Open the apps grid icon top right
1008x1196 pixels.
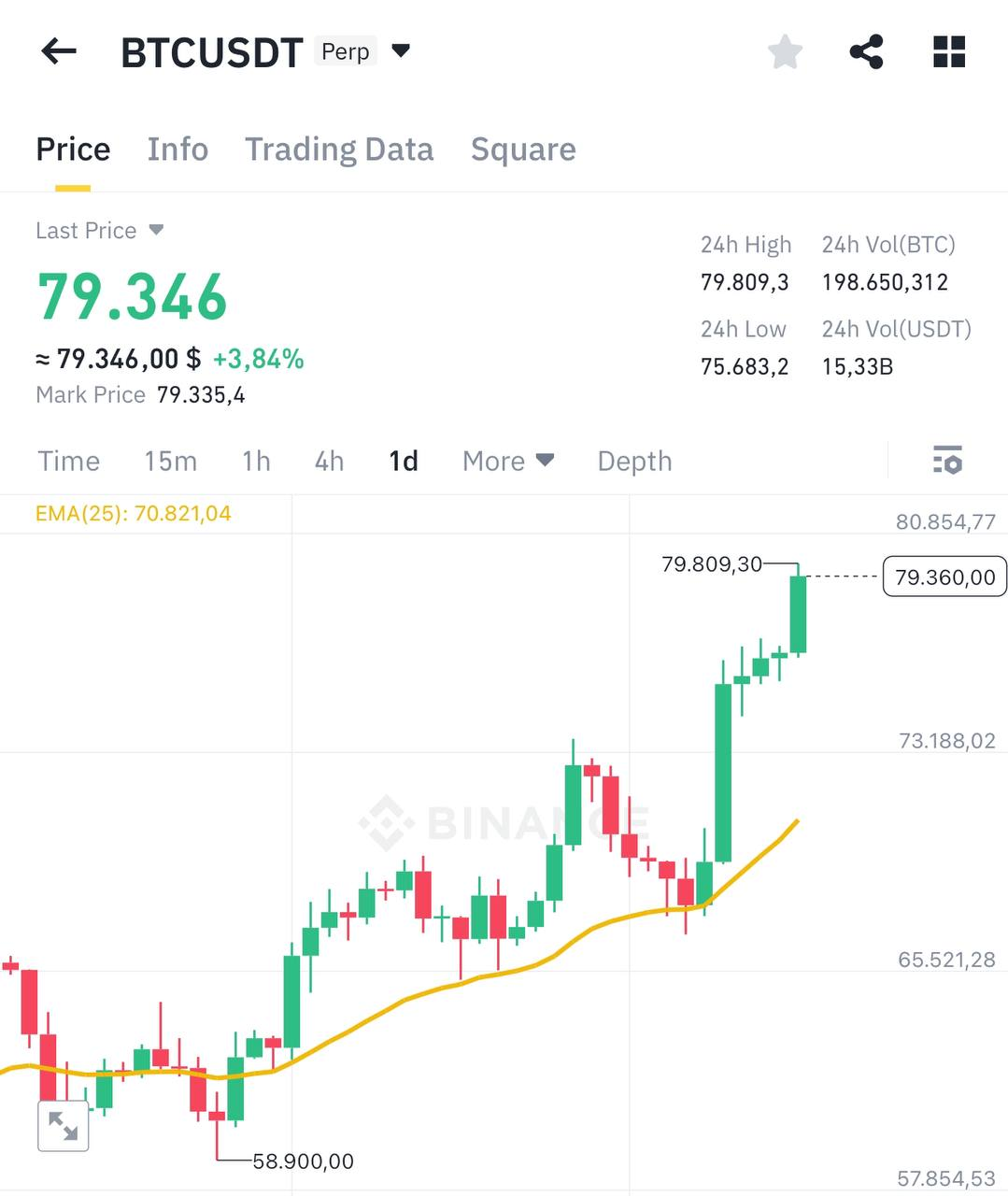pyautogui.click(x=948, y=53)
